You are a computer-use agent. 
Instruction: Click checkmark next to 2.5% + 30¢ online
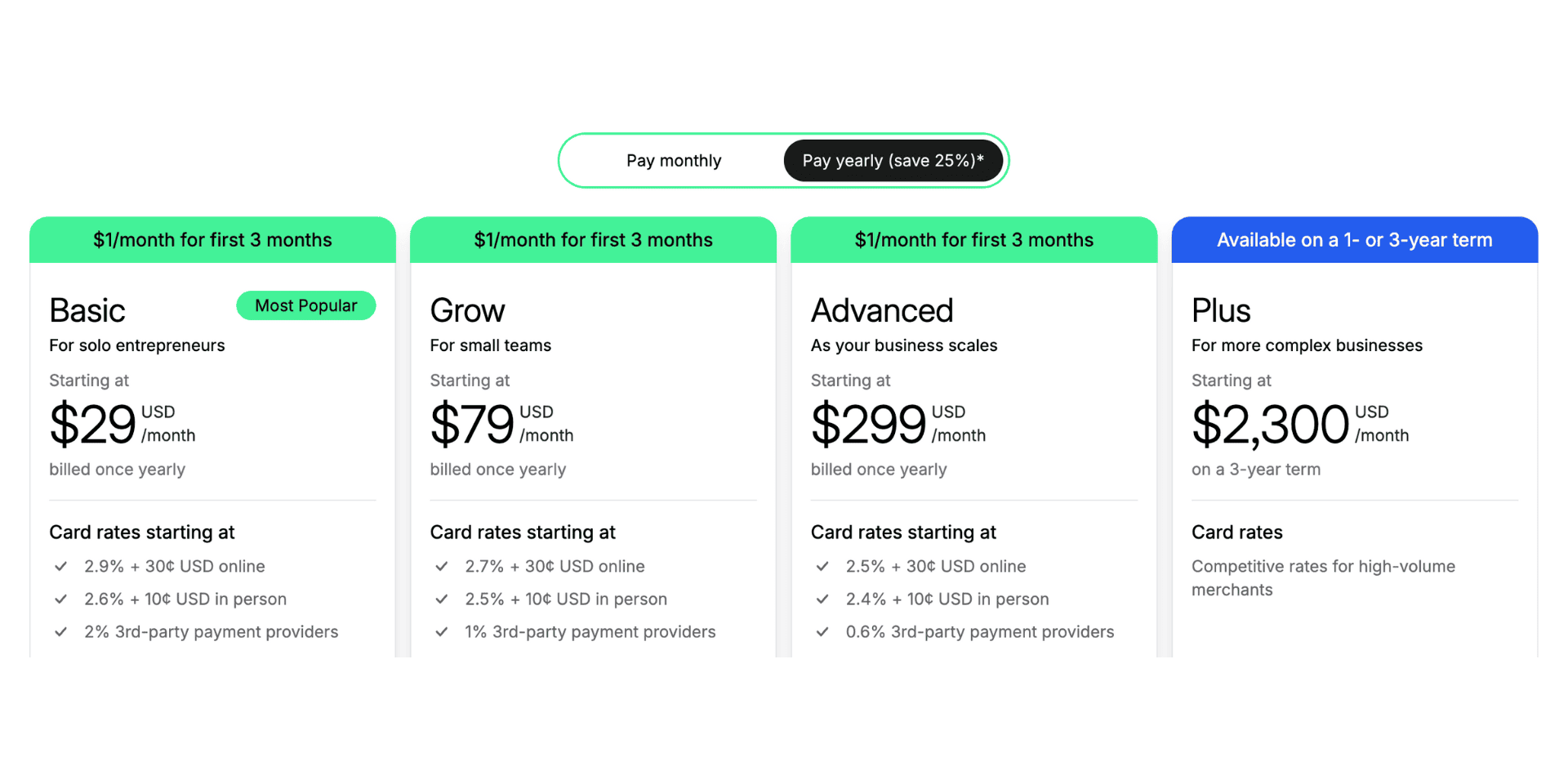(822, 566)
